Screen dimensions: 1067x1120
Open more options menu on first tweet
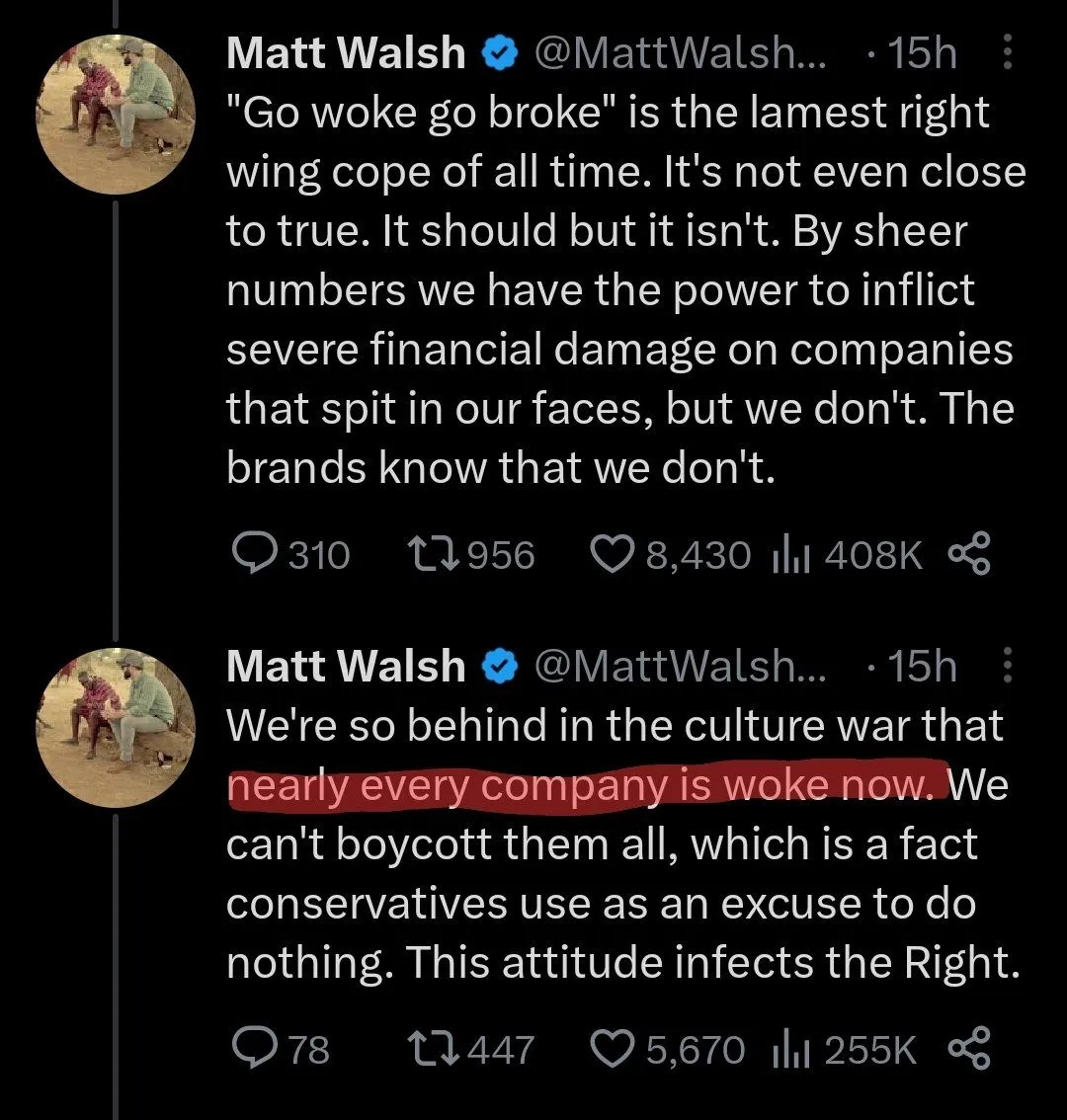pyautogui.click(x=1007, y=53)
